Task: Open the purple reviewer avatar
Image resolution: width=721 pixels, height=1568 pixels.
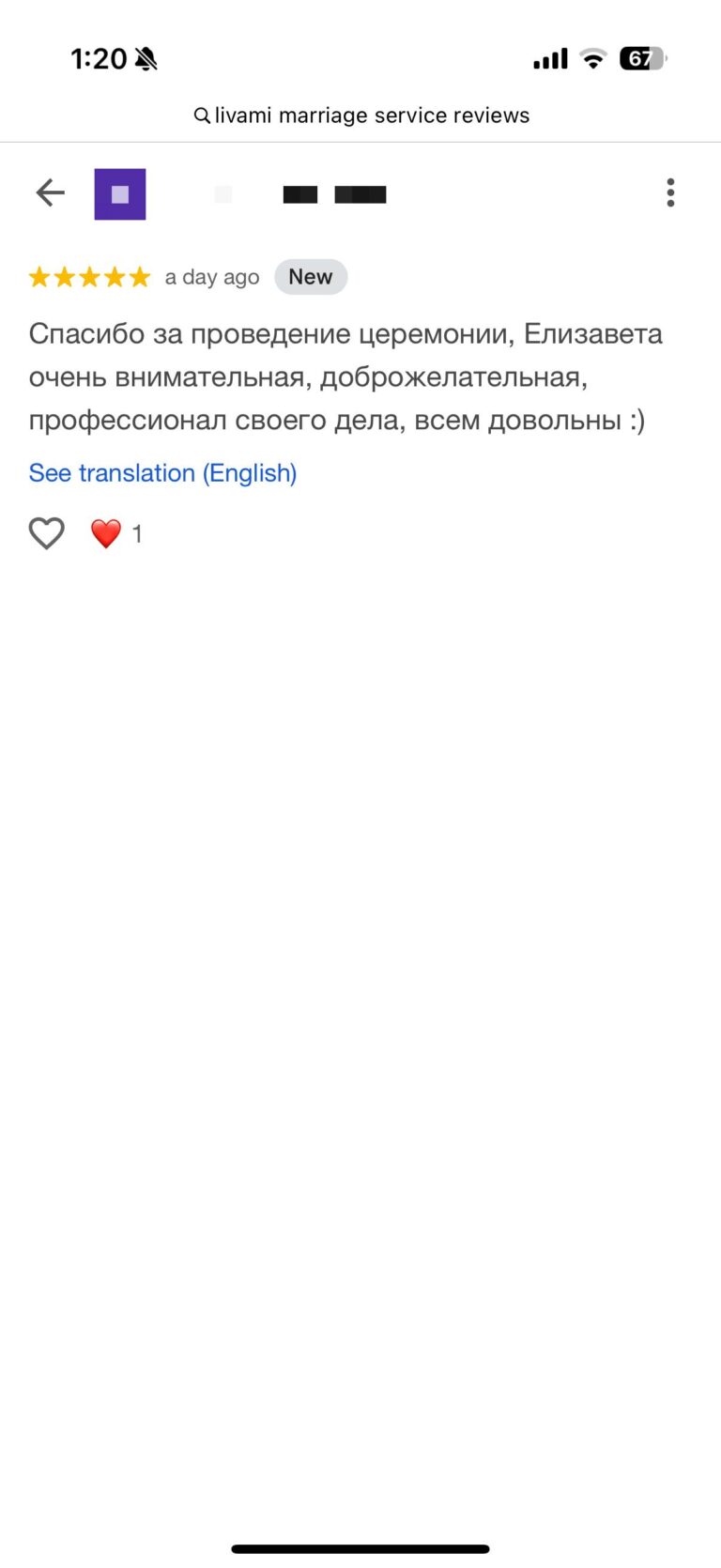Action: click(x=120, y=194)
